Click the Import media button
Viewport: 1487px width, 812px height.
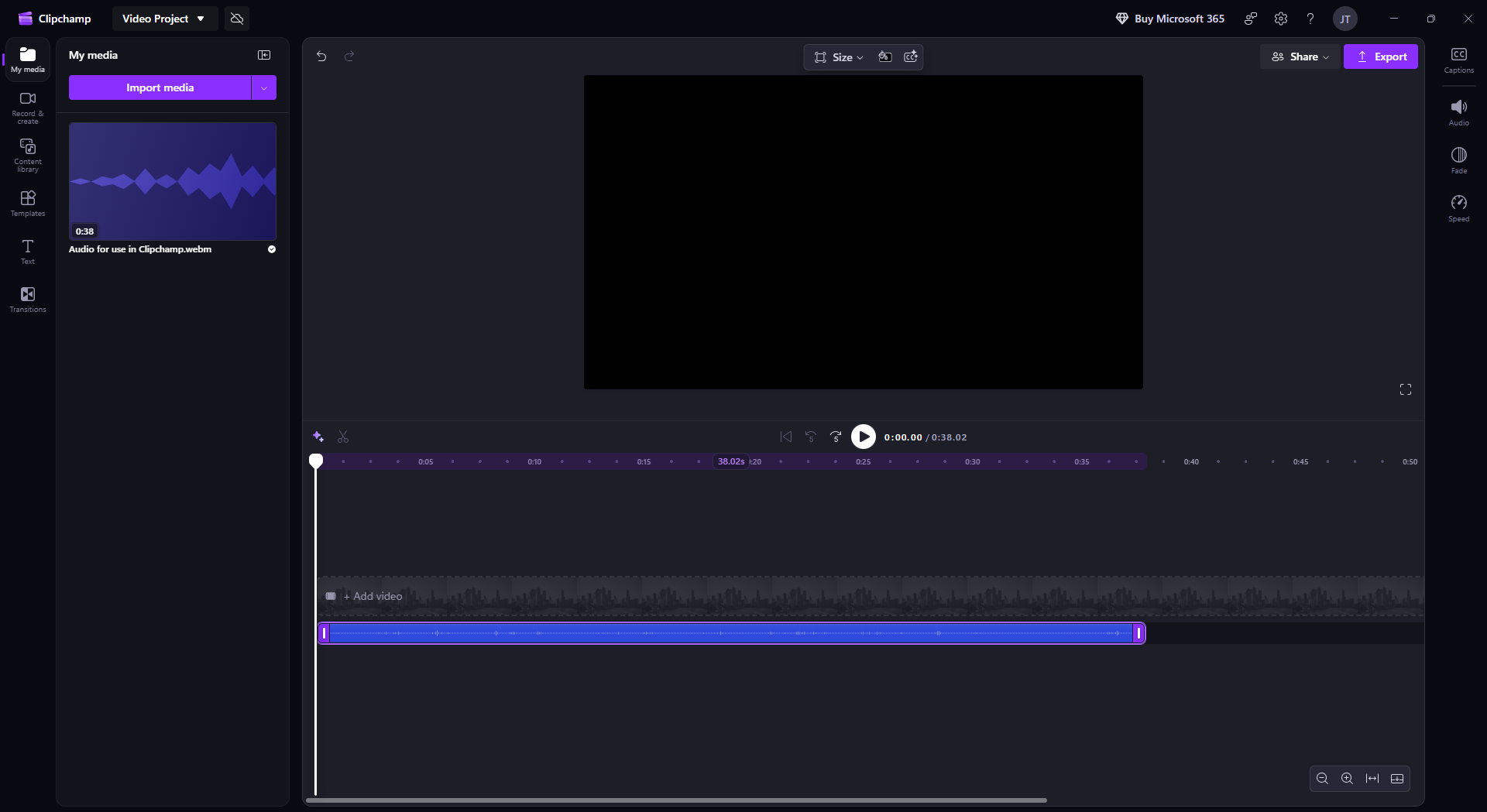point(160,87)
